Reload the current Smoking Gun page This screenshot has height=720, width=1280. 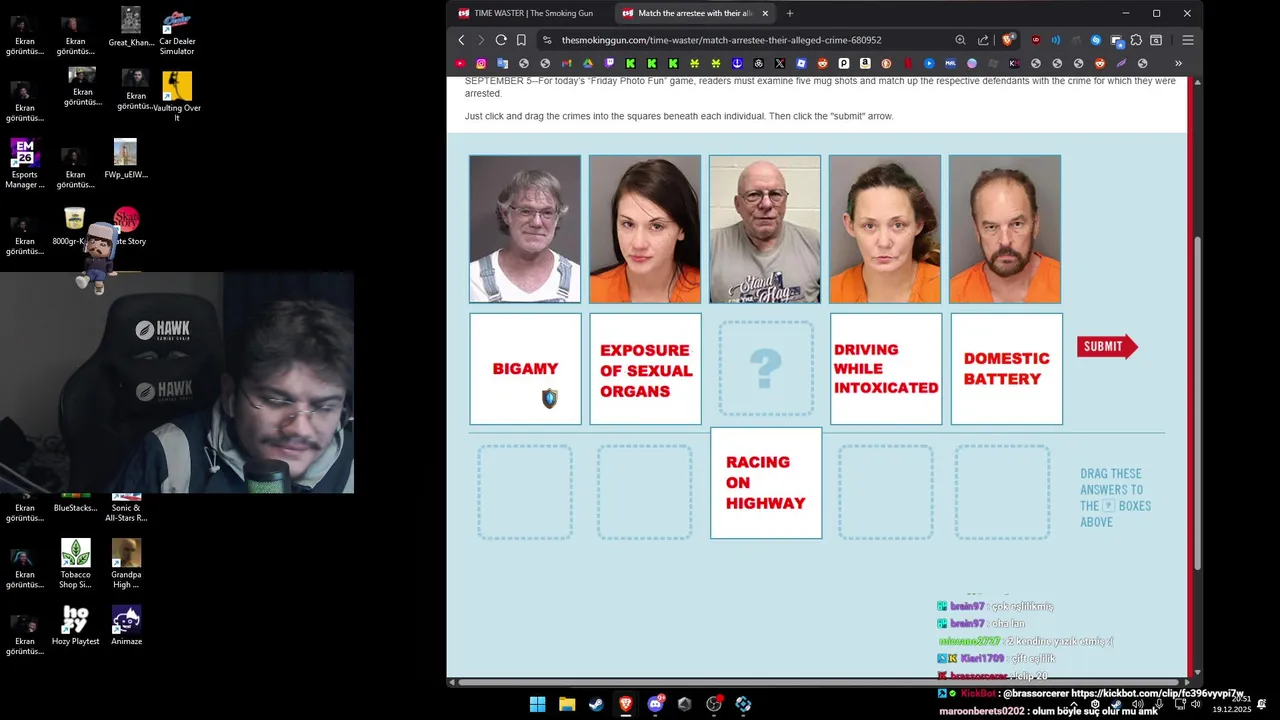click(501, 40)
